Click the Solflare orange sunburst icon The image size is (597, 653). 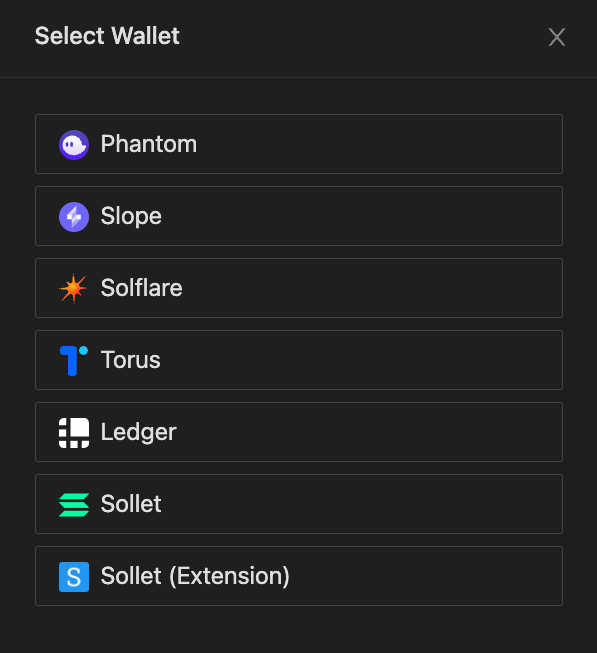74,289
